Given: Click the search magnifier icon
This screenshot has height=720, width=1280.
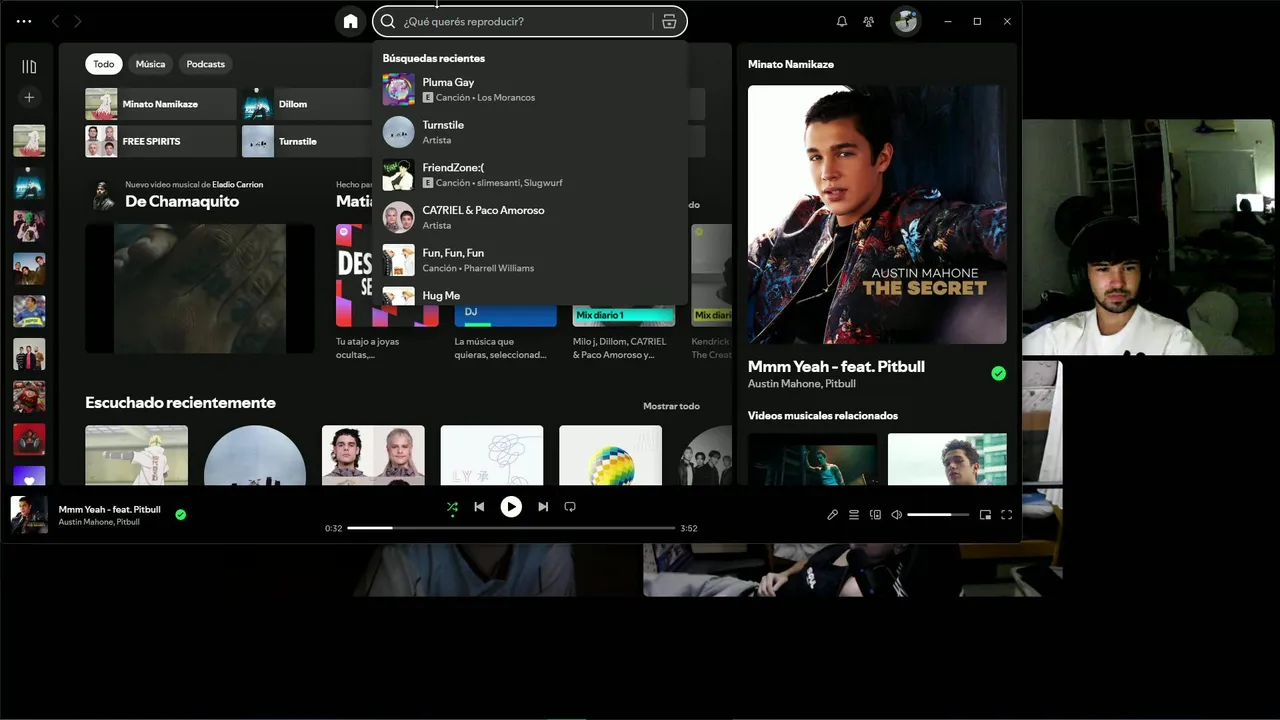Looking at the screenshot, I should [x=388, y=21].
